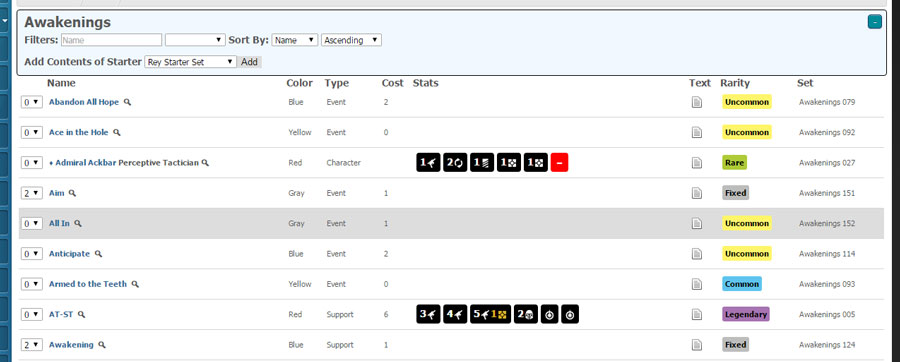Open the Rey Starter Set dropdown
900x362 pixels.
point(191,62)
